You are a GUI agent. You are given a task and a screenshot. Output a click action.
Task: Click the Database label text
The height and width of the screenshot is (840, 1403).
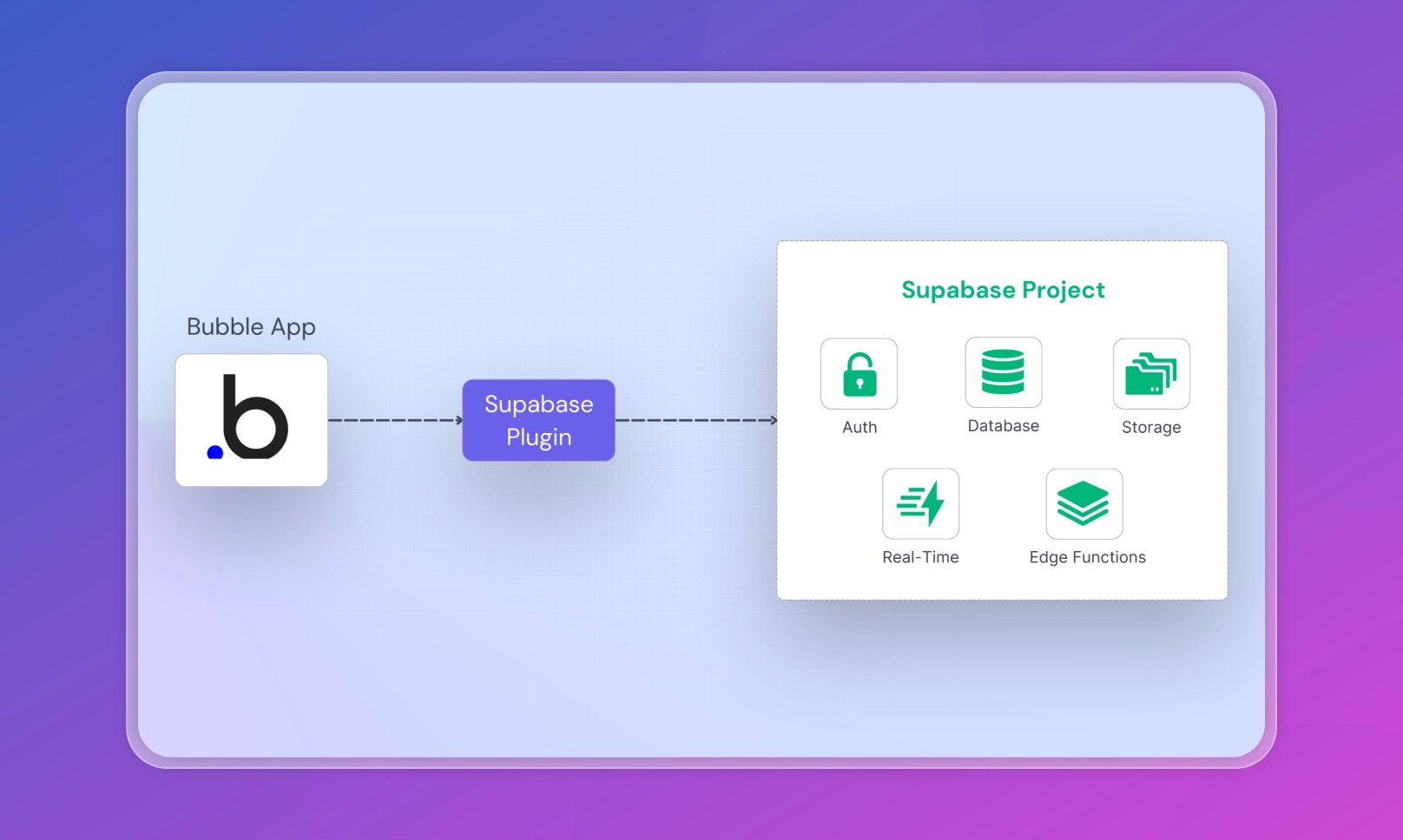pos(1004,426)
